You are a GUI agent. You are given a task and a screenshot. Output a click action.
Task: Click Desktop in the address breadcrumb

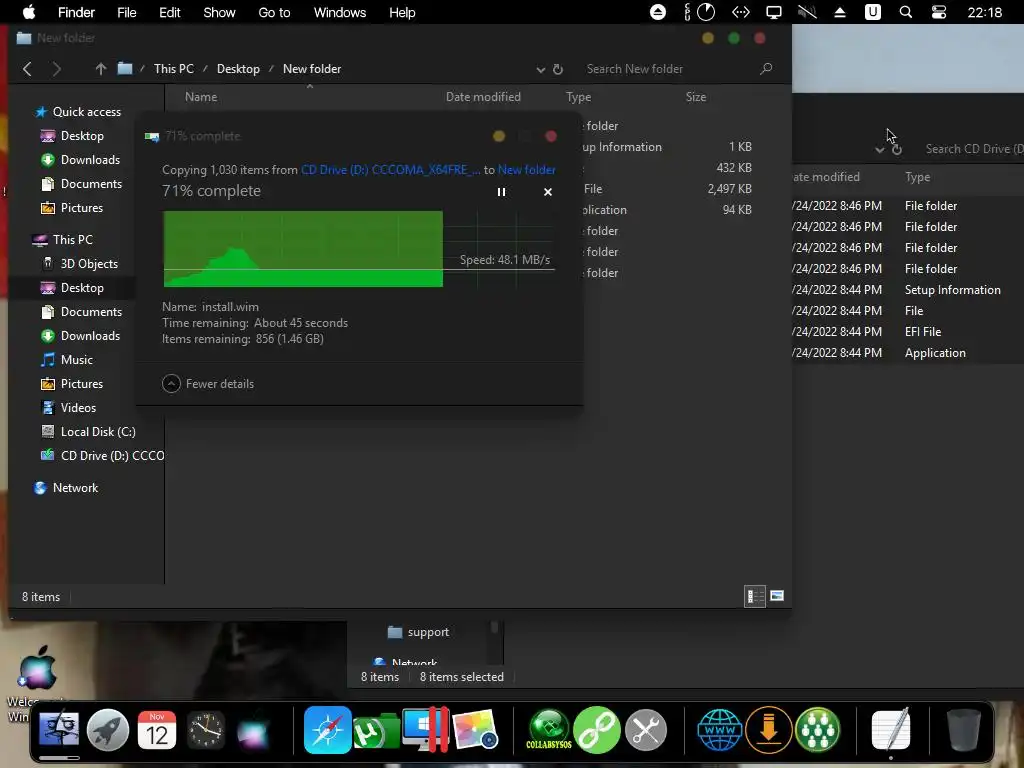238,69
